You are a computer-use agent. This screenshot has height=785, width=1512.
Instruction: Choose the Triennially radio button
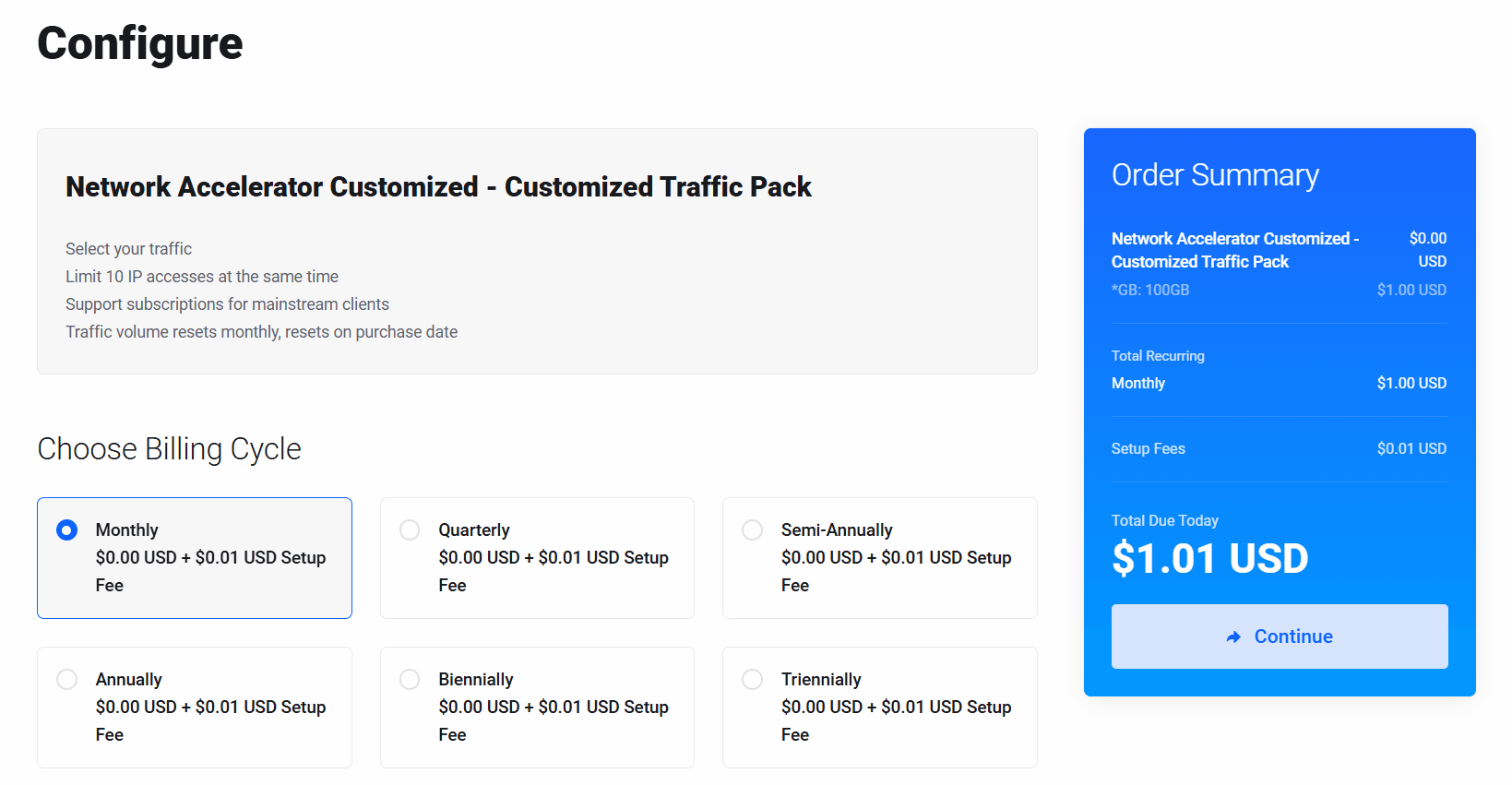pyautogui.click(x=753, y=680)
